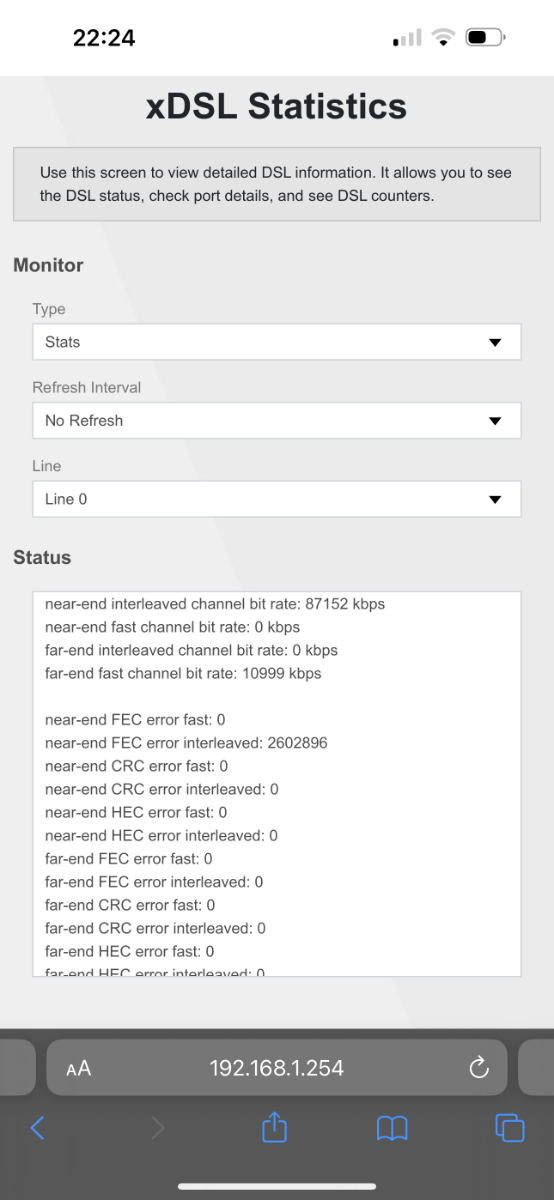Show open tabs with the tabs icon
The width and height of the screenshot is (554, 1200).
pyautogui.click(x=510, y=1128)
